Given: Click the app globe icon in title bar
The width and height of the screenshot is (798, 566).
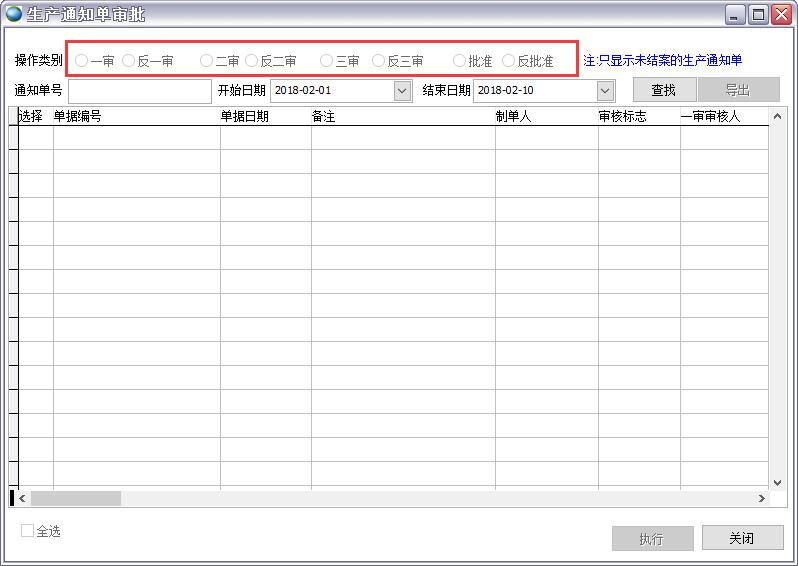Looking at the screenshot, I should click(x=14, y=14).
